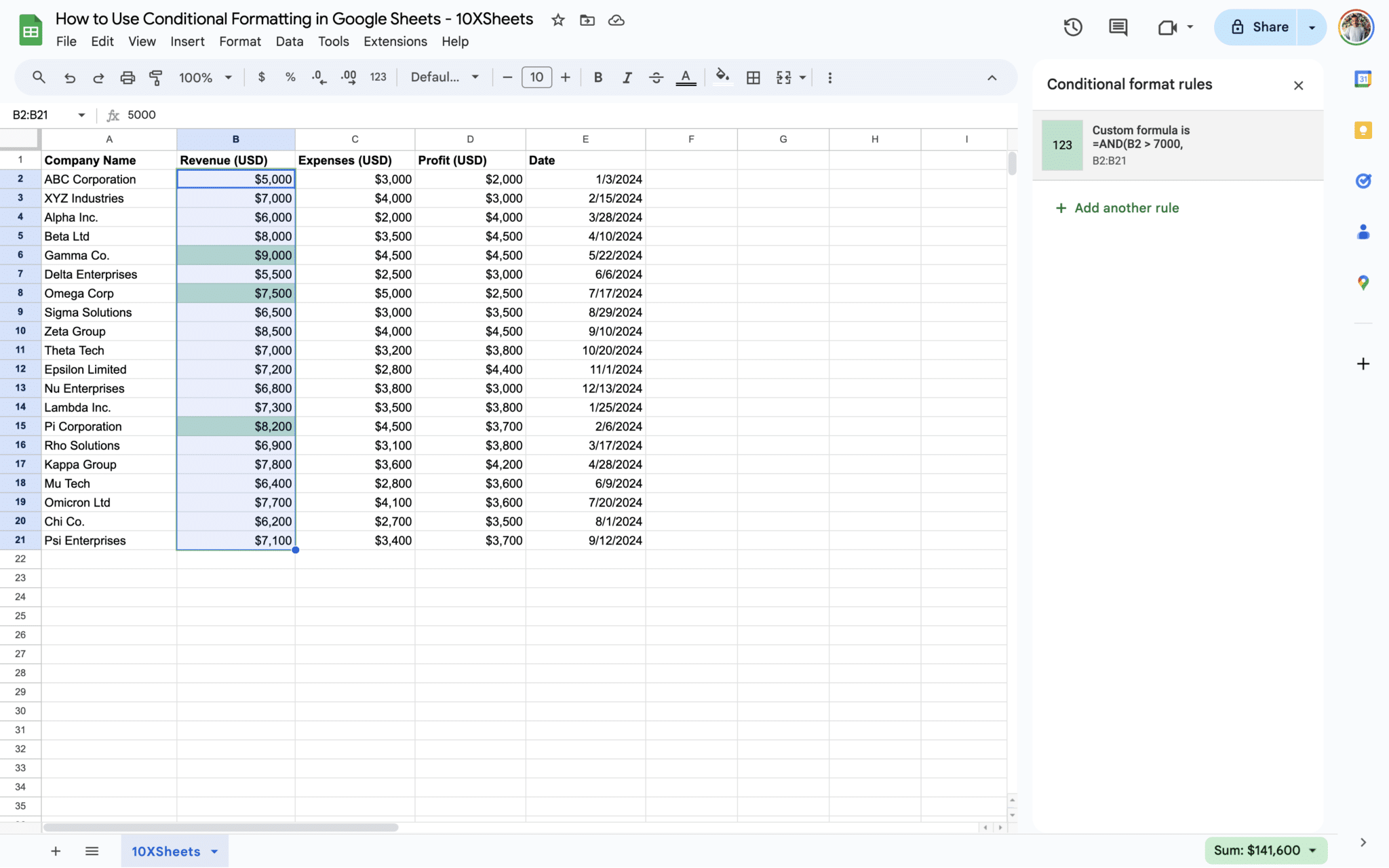Hide side panel with bottom chevron
Image resolution: width=1389 pixels, height=868 pixels.
click(1363, 843)
